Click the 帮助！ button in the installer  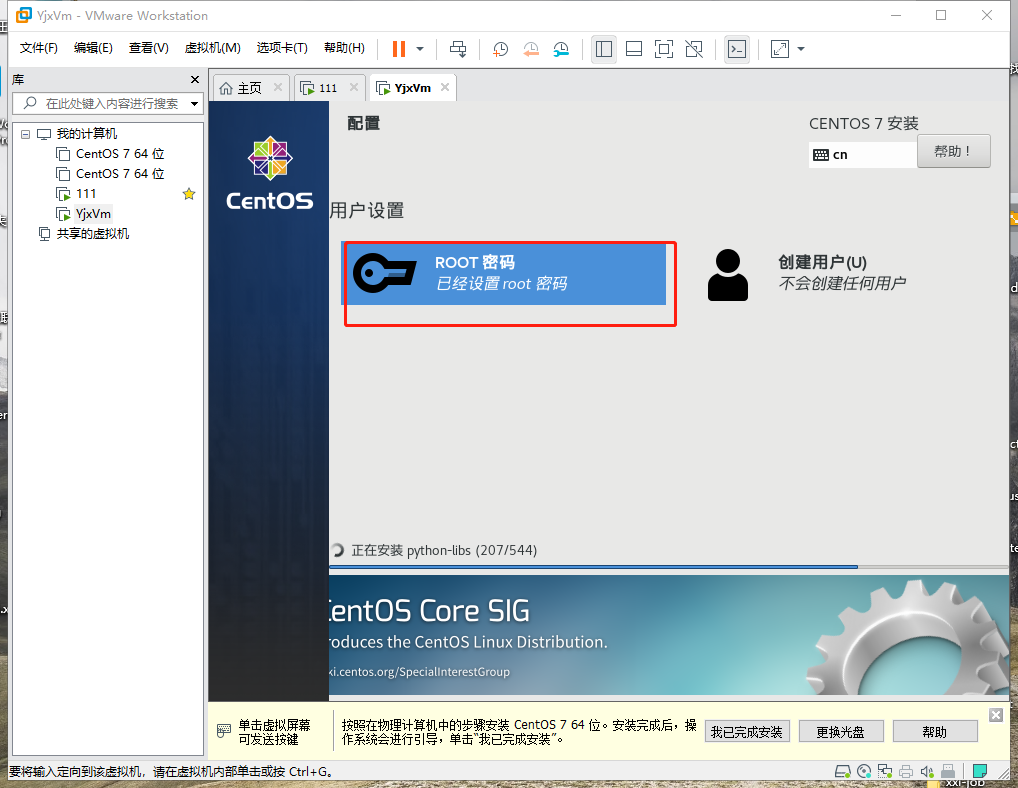pos(953,151)
